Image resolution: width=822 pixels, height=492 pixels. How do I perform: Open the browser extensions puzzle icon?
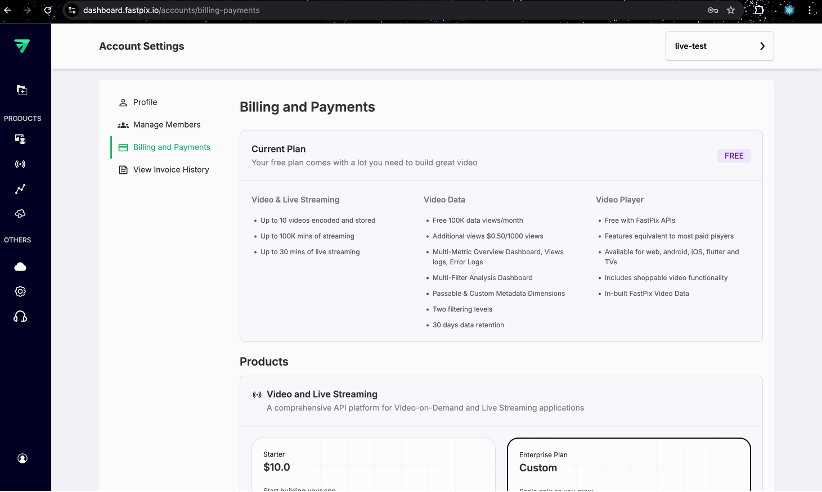(759, 10)
